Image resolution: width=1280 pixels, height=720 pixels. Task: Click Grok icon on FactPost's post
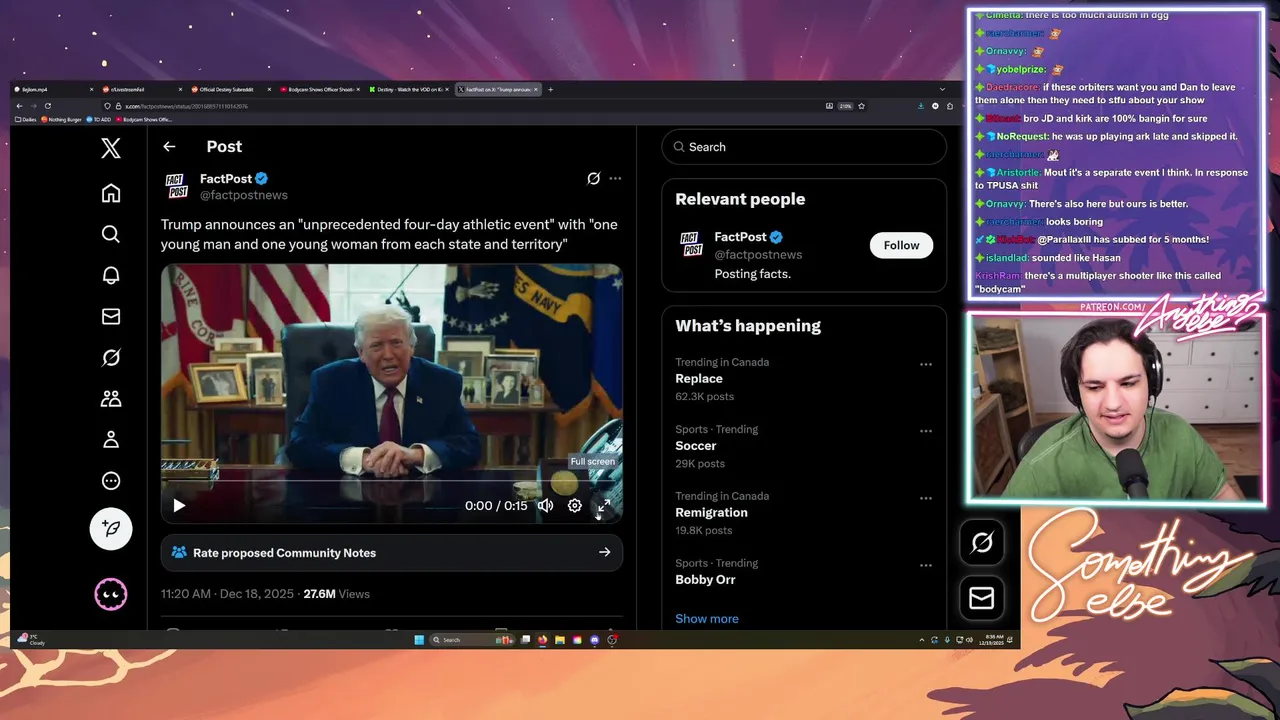point(593,178)
